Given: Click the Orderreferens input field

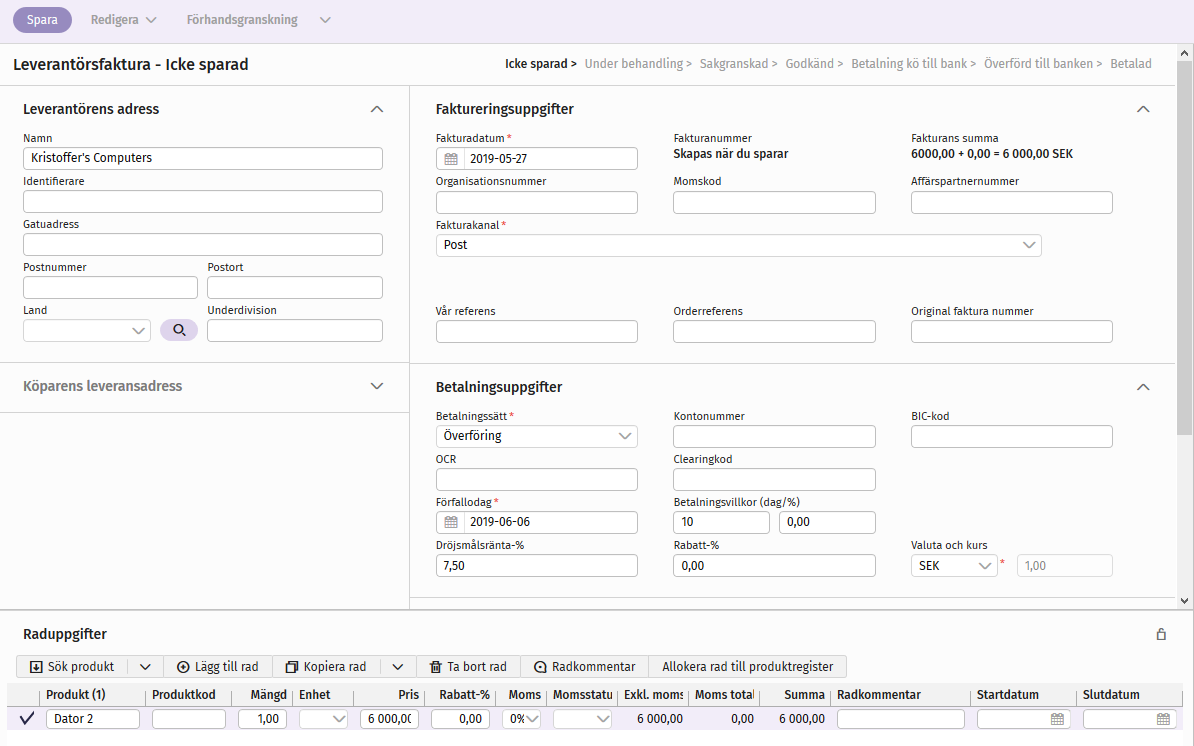Looking at the screenshot, I should (774, 331).
